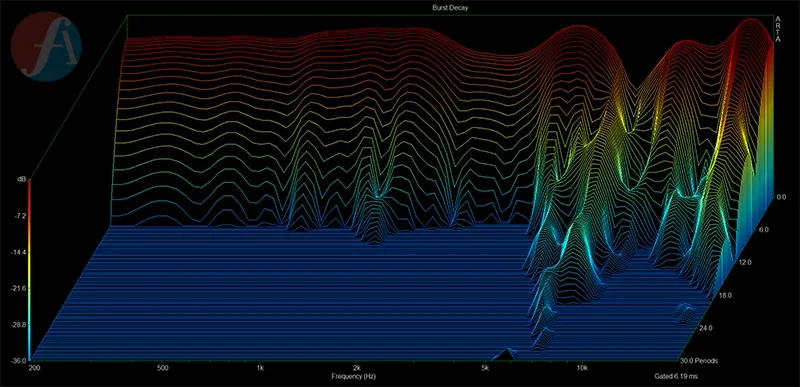Click the vertical "ARTA" label

[778, 29]
